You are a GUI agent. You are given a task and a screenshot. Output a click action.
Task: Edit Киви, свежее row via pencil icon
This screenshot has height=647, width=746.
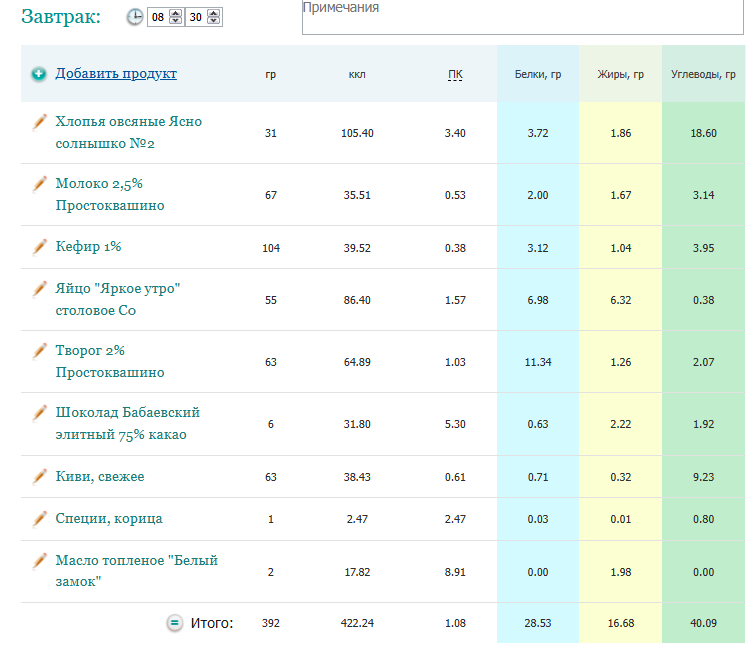(39, 477)
